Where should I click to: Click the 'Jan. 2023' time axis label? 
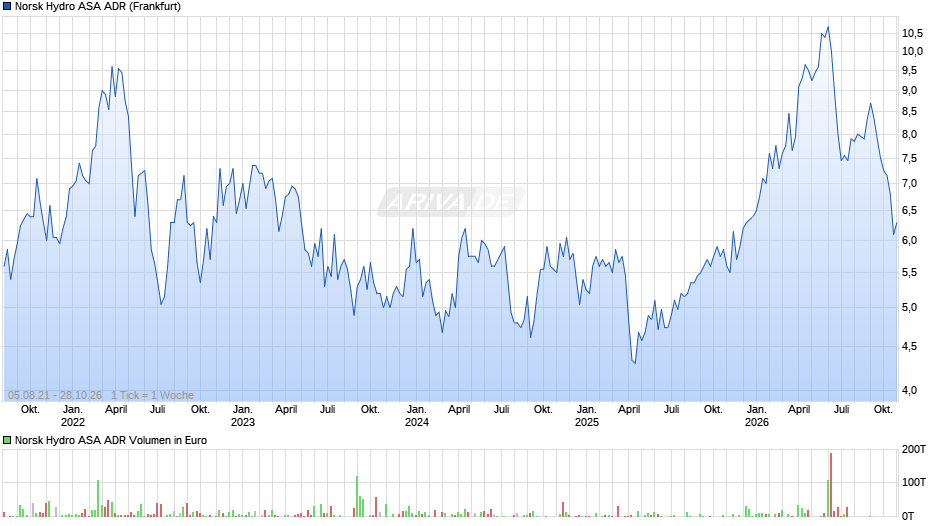(x=243, y=416)
